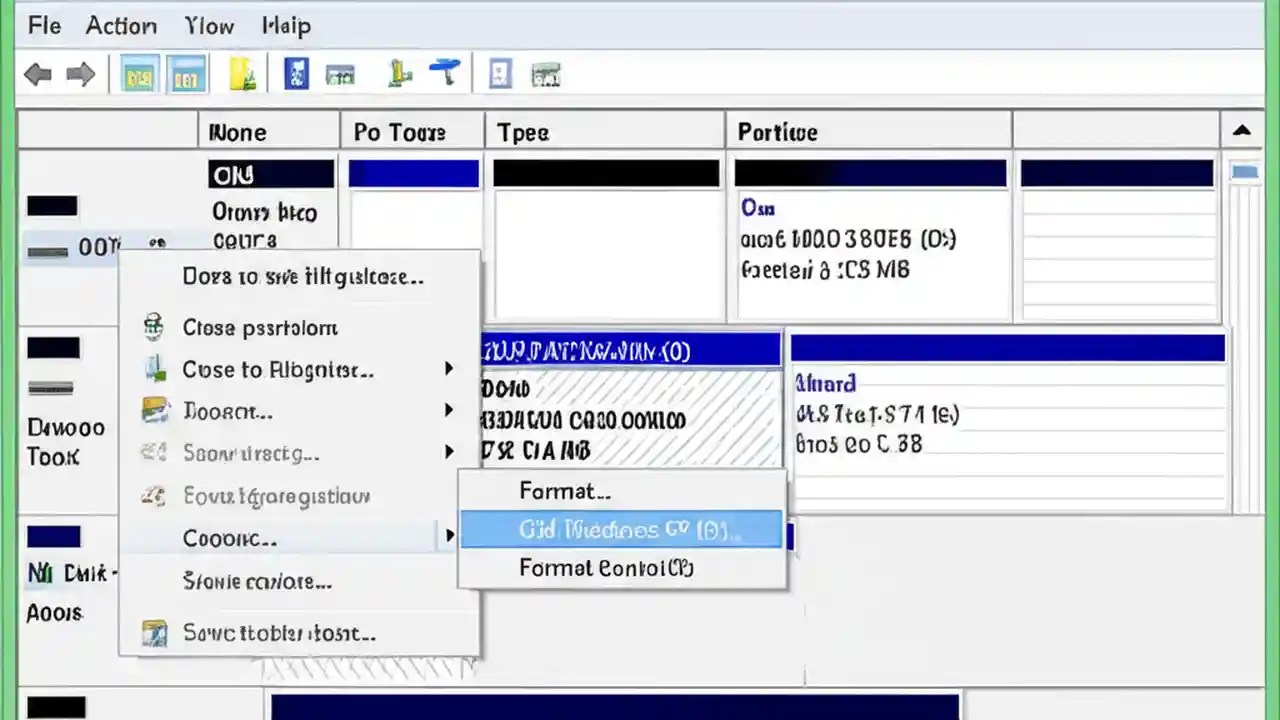This screenshot has height=720, width=1280.
Task: Open the Action menu
Action: [x=120, y=26]
